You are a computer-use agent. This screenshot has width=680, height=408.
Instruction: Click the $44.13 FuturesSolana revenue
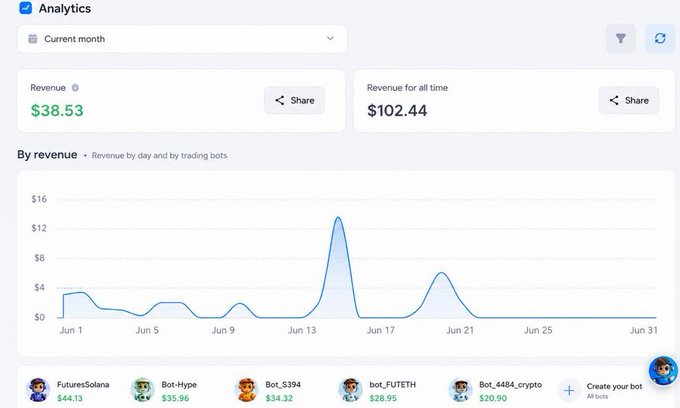(70, 398)
